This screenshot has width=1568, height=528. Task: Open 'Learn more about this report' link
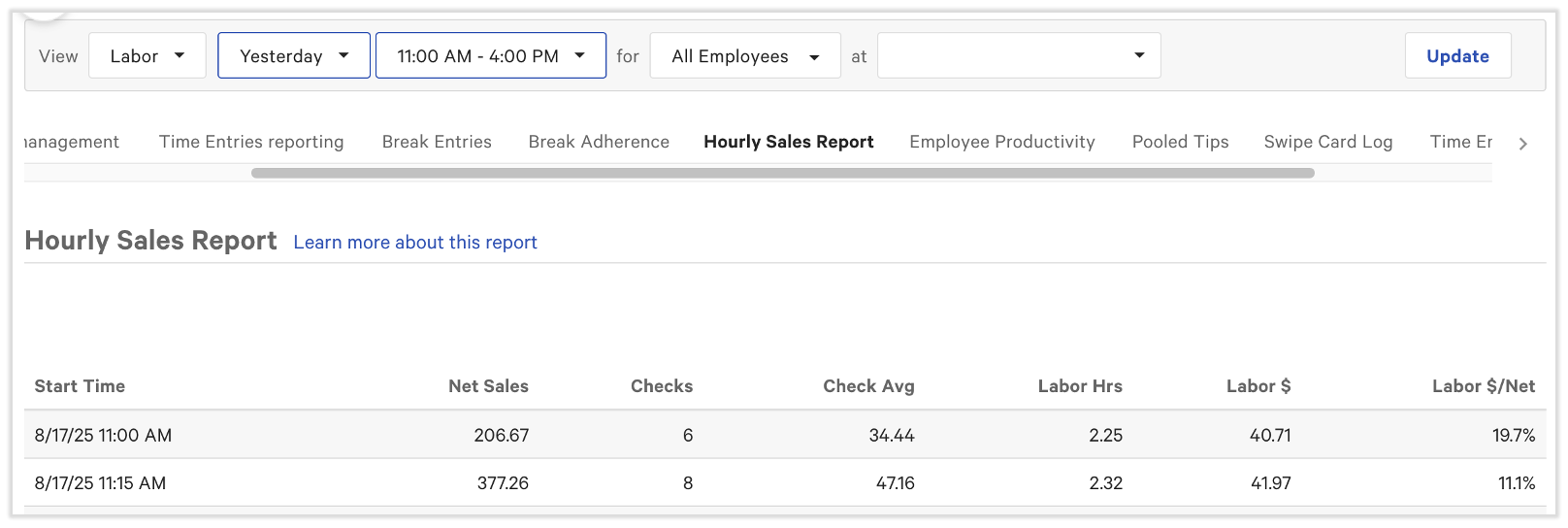click(x=415, y=243)
